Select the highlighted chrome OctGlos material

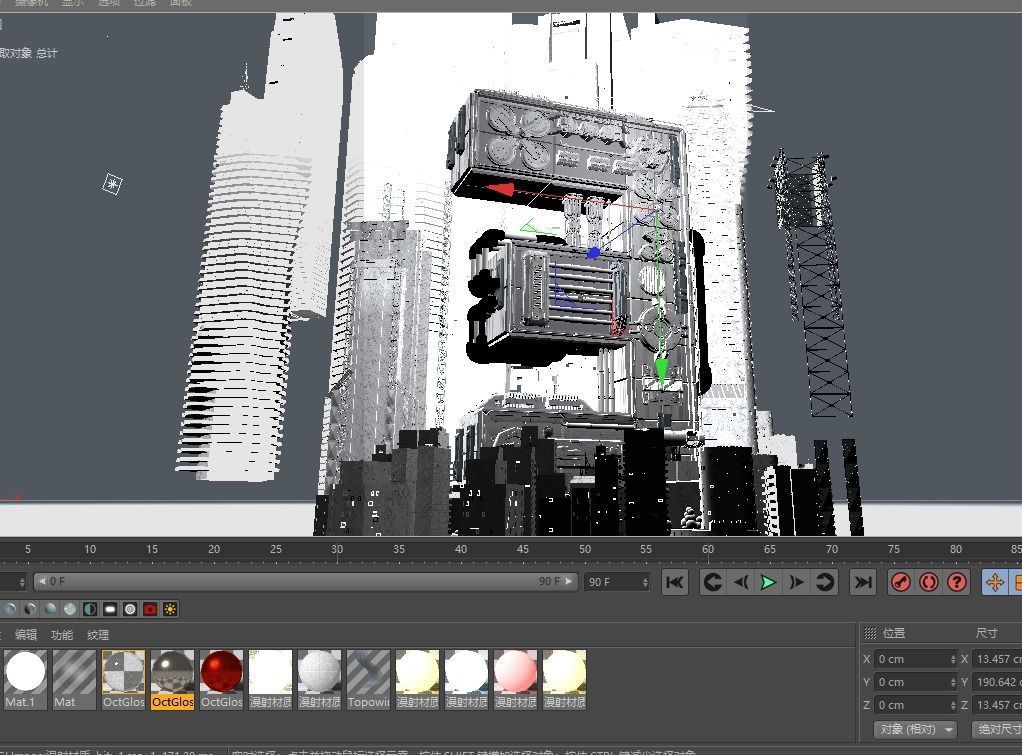pos(173,679)
